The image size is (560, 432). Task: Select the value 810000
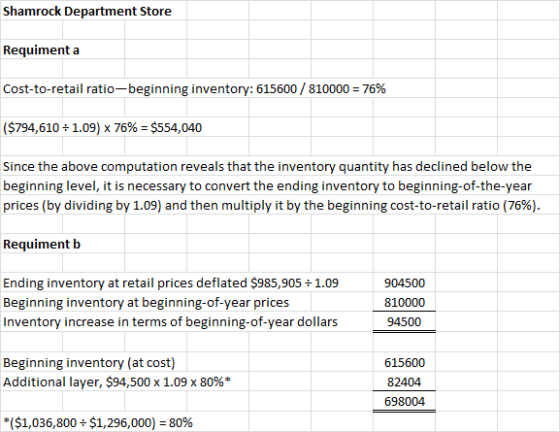404,302
